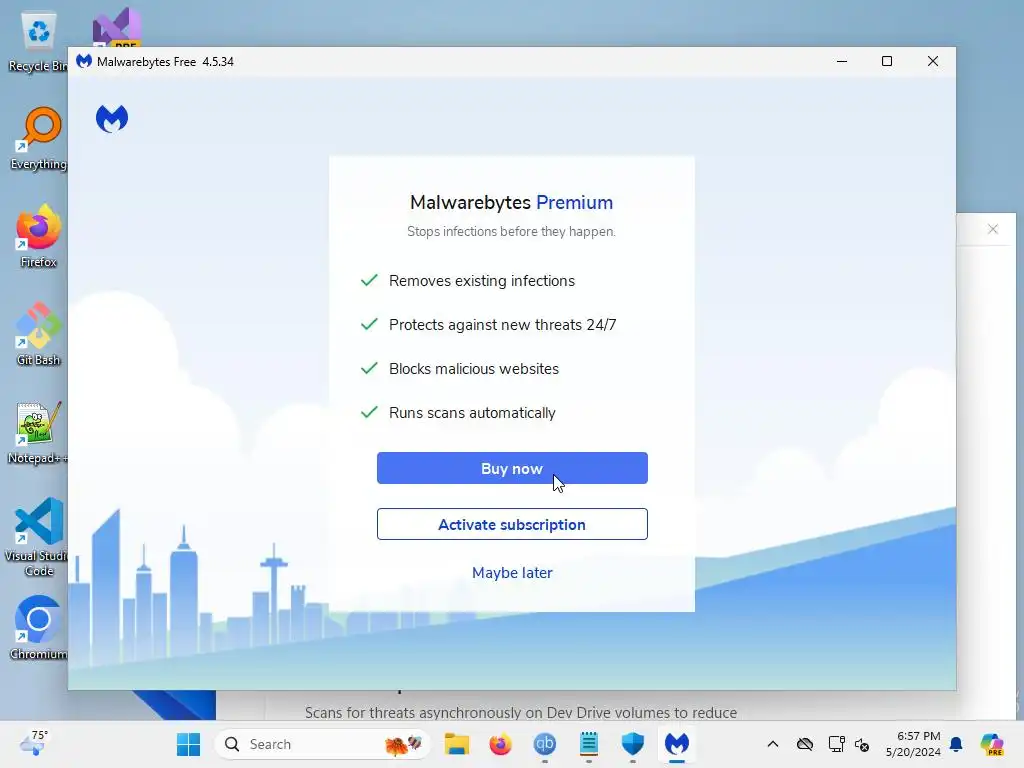Click the 'Malwarebytes Premium' heading

511,202
